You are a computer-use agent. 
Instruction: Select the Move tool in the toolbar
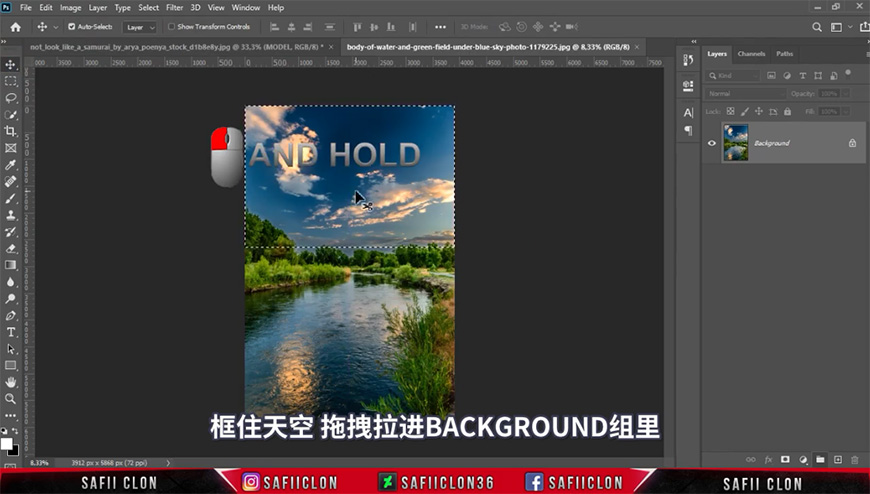point(11,64)
